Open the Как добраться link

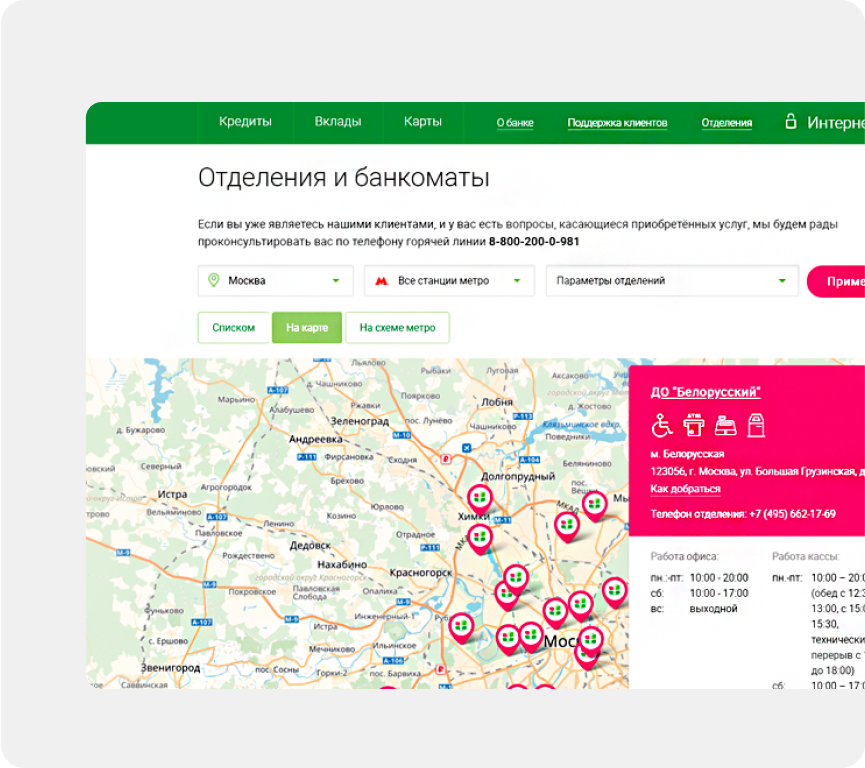tap(686, 487)
